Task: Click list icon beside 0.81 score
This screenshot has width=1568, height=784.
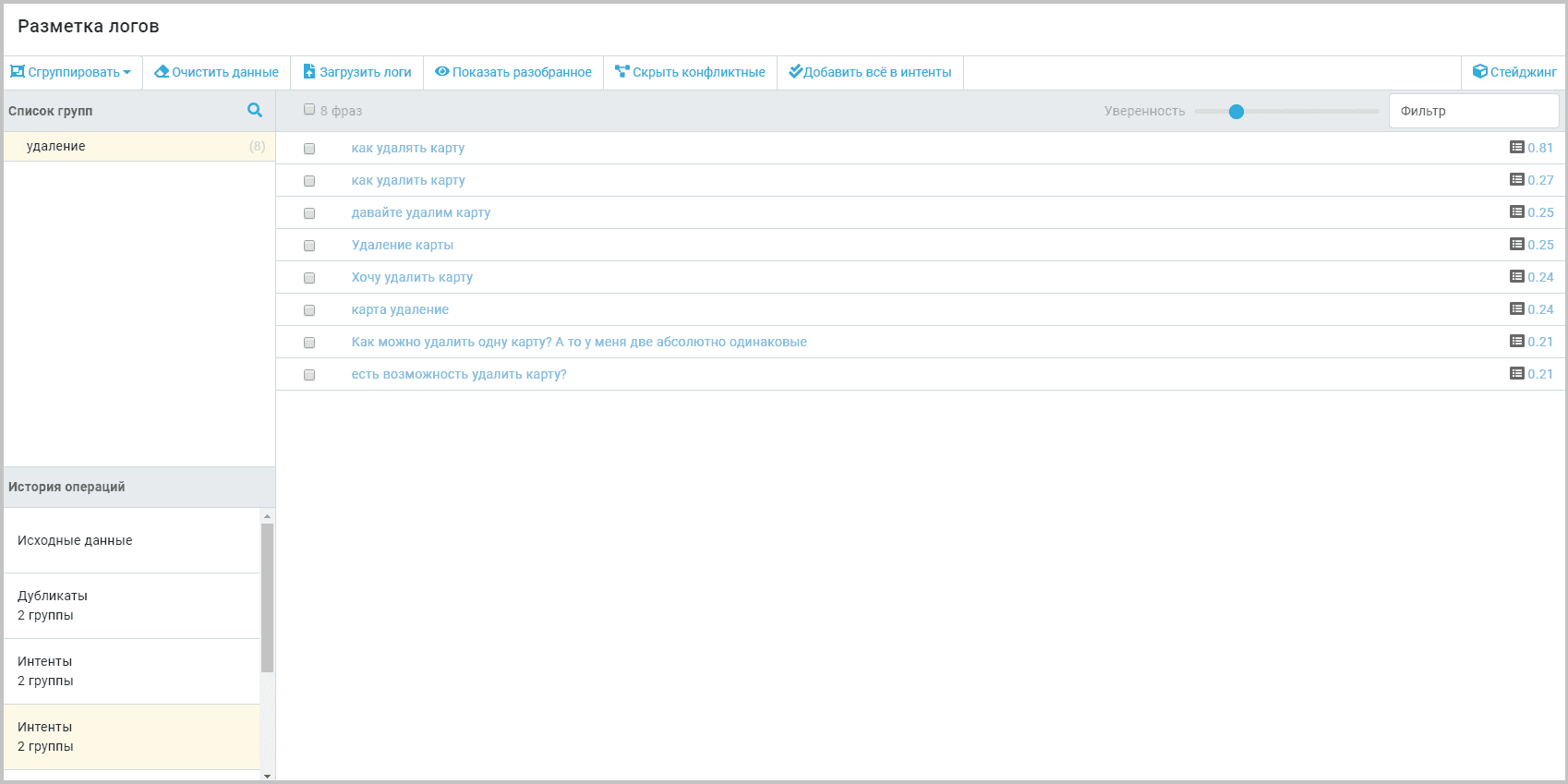Action: pos(1516,148)
